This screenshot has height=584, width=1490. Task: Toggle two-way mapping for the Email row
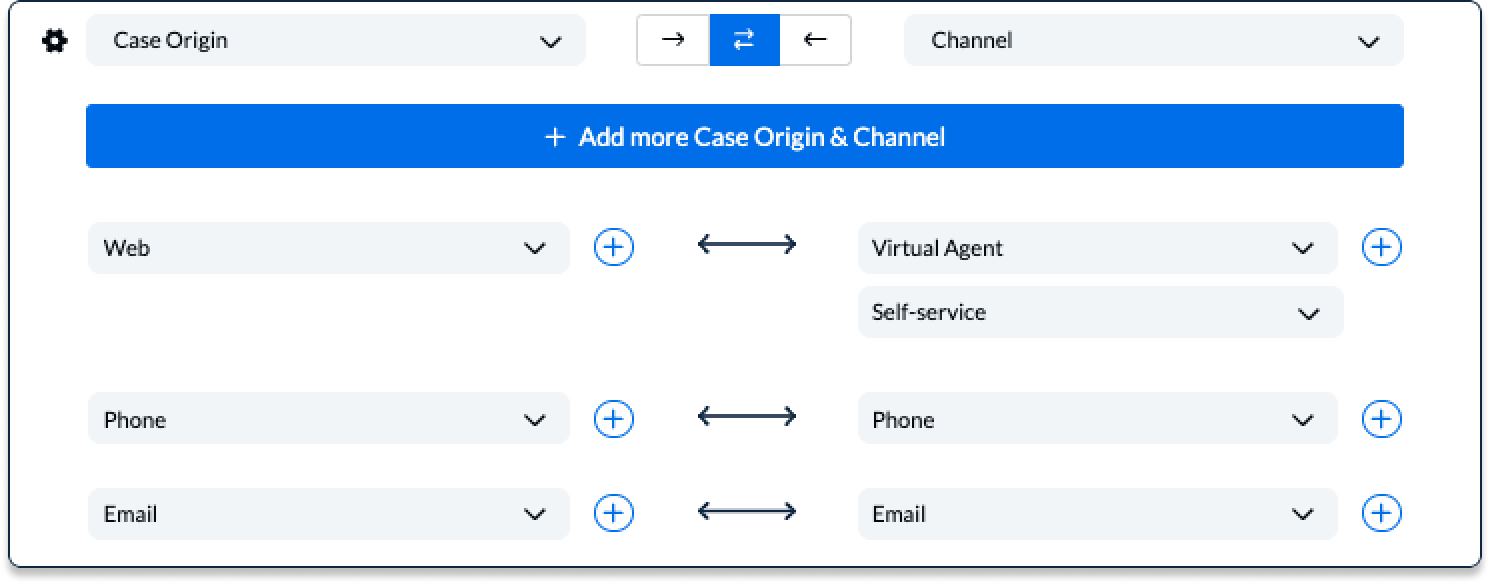(x=745, y=510)
